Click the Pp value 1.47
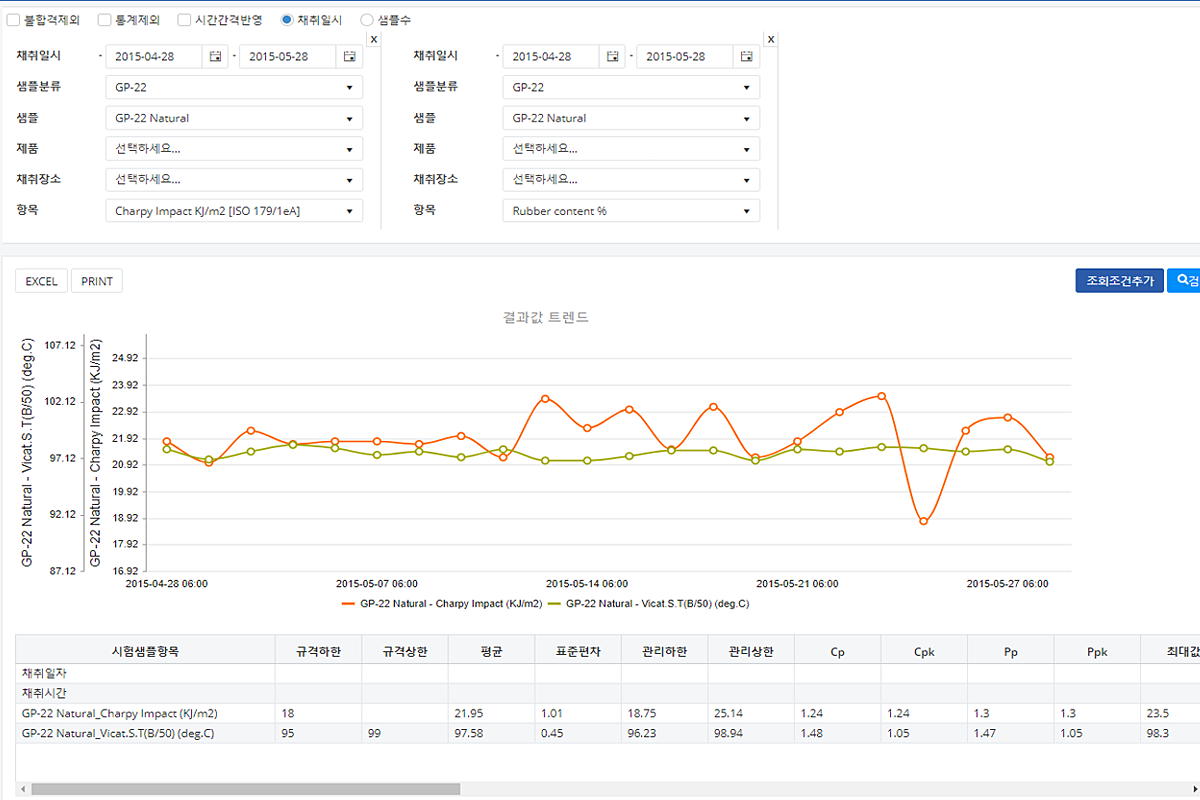The width and height of the screenshot is (1200, 800). [x=985, y=734]
